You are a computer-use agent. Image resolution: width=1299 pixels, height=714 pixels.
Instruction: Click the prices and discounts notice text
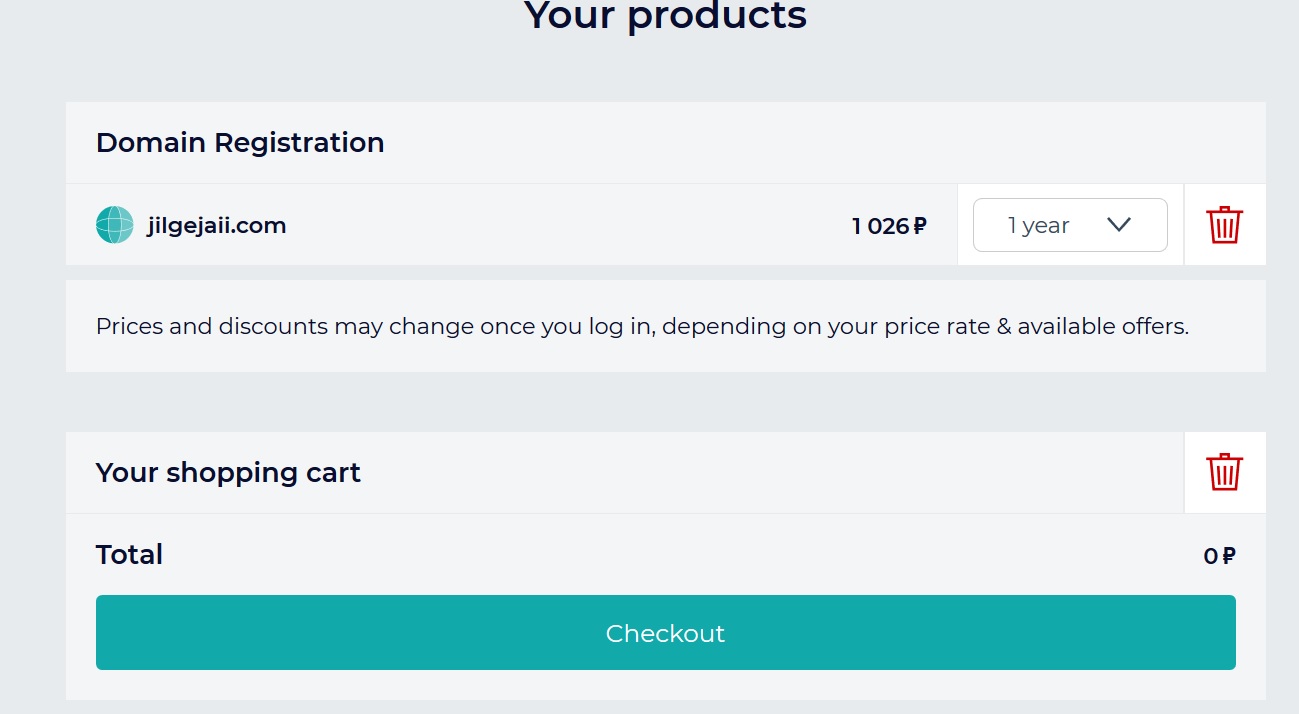(x=642, y=326)
